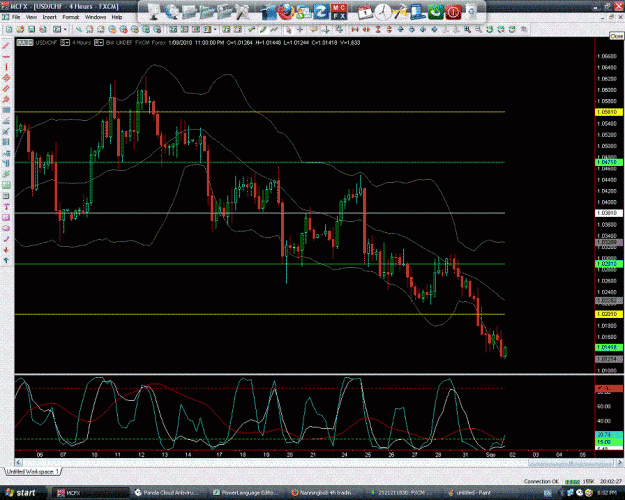The width and height of the screenshot is (625, 500).
Task: Select the ellipse drawing tool in sidebar
Action: point(6,228)
